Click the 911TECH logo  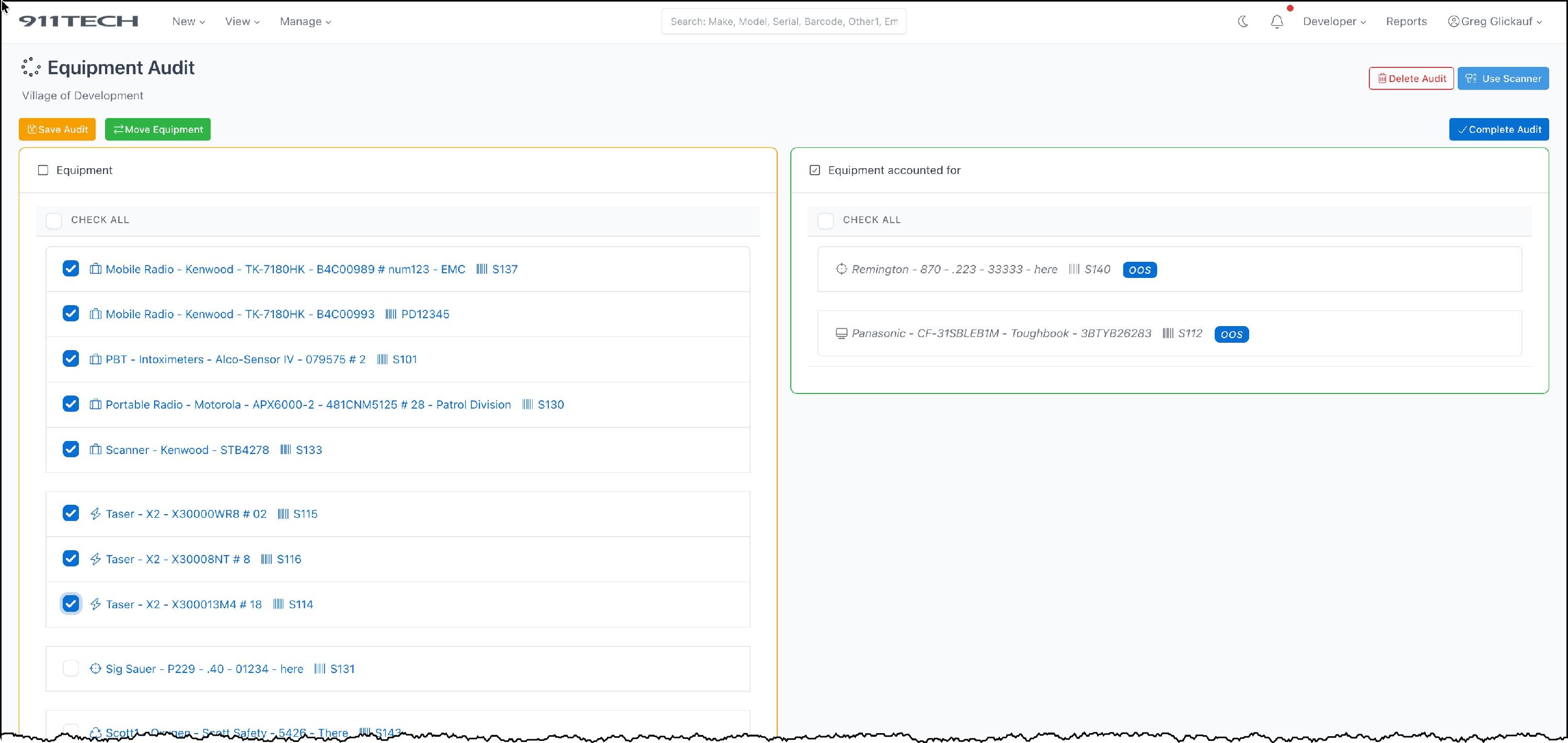pos(78,21)
